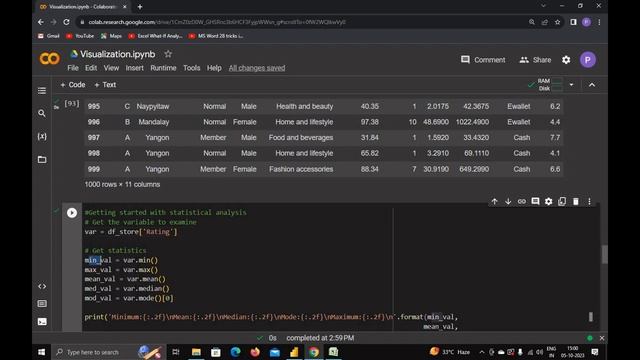Open the Runtime menu
This screenshot has height=360, width=640.
[163, 68]
